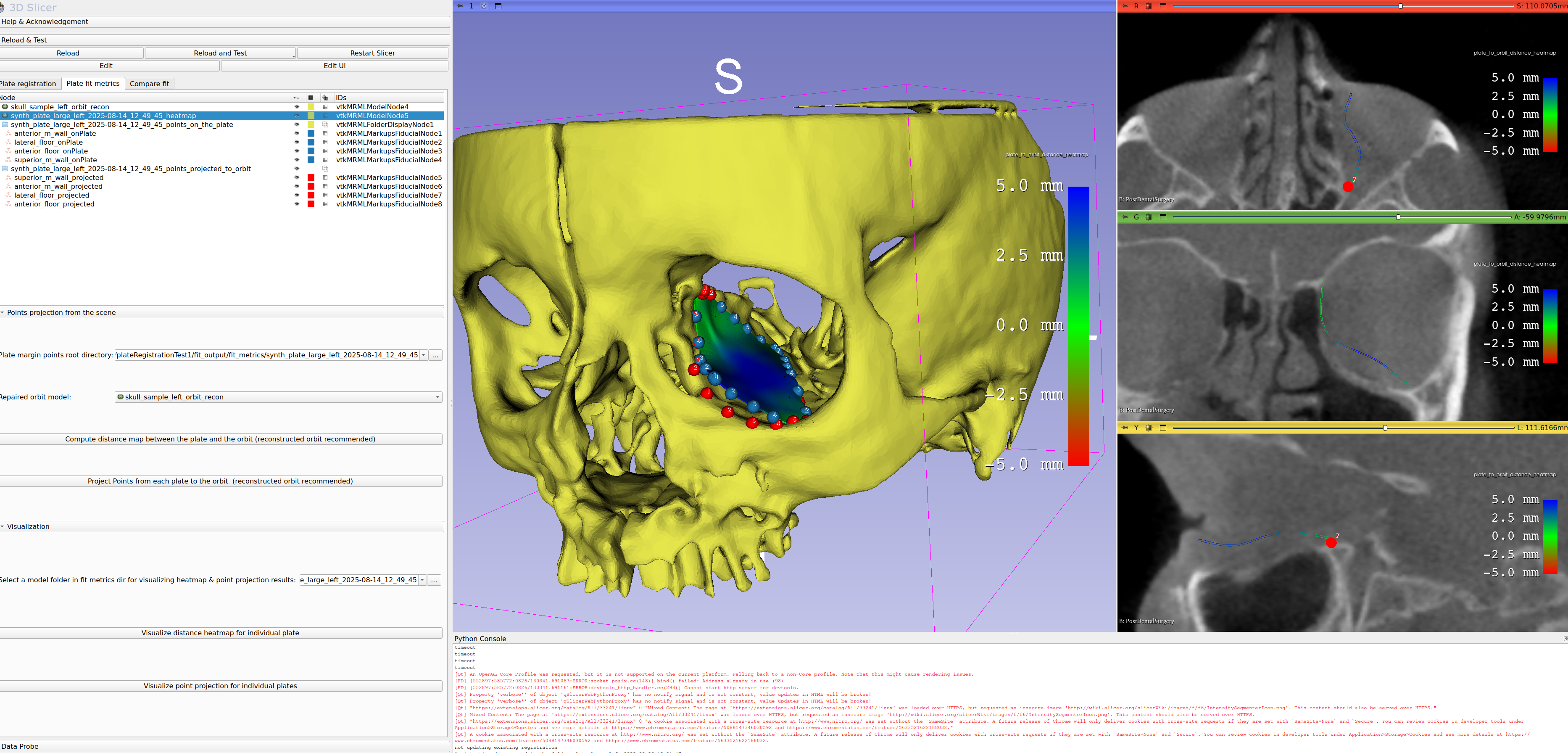Center the 3D view using the crosshair icon
Screen dimensions: 1568x753
484,6
